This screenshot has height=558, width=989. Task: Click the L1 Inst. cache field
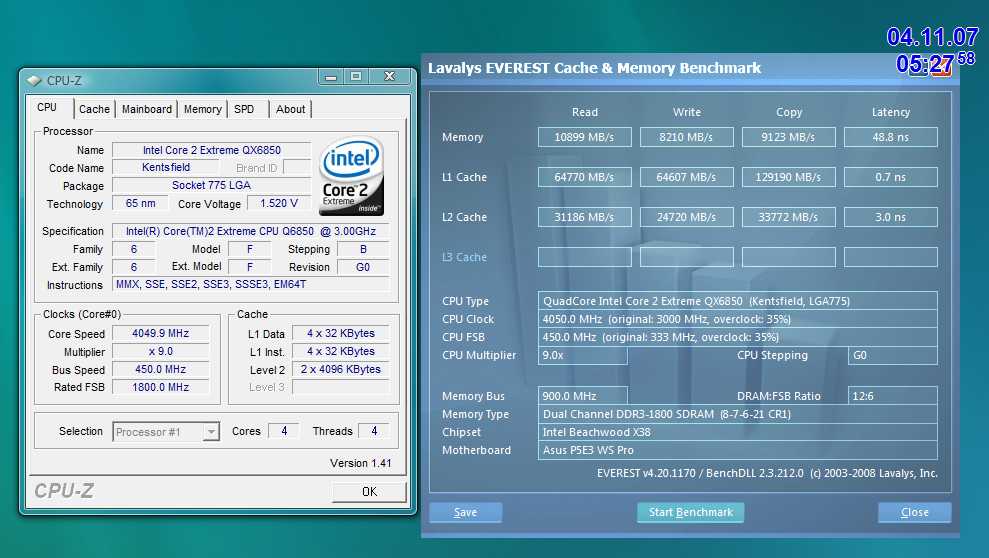pyautogui.click(x=341, y=351)
